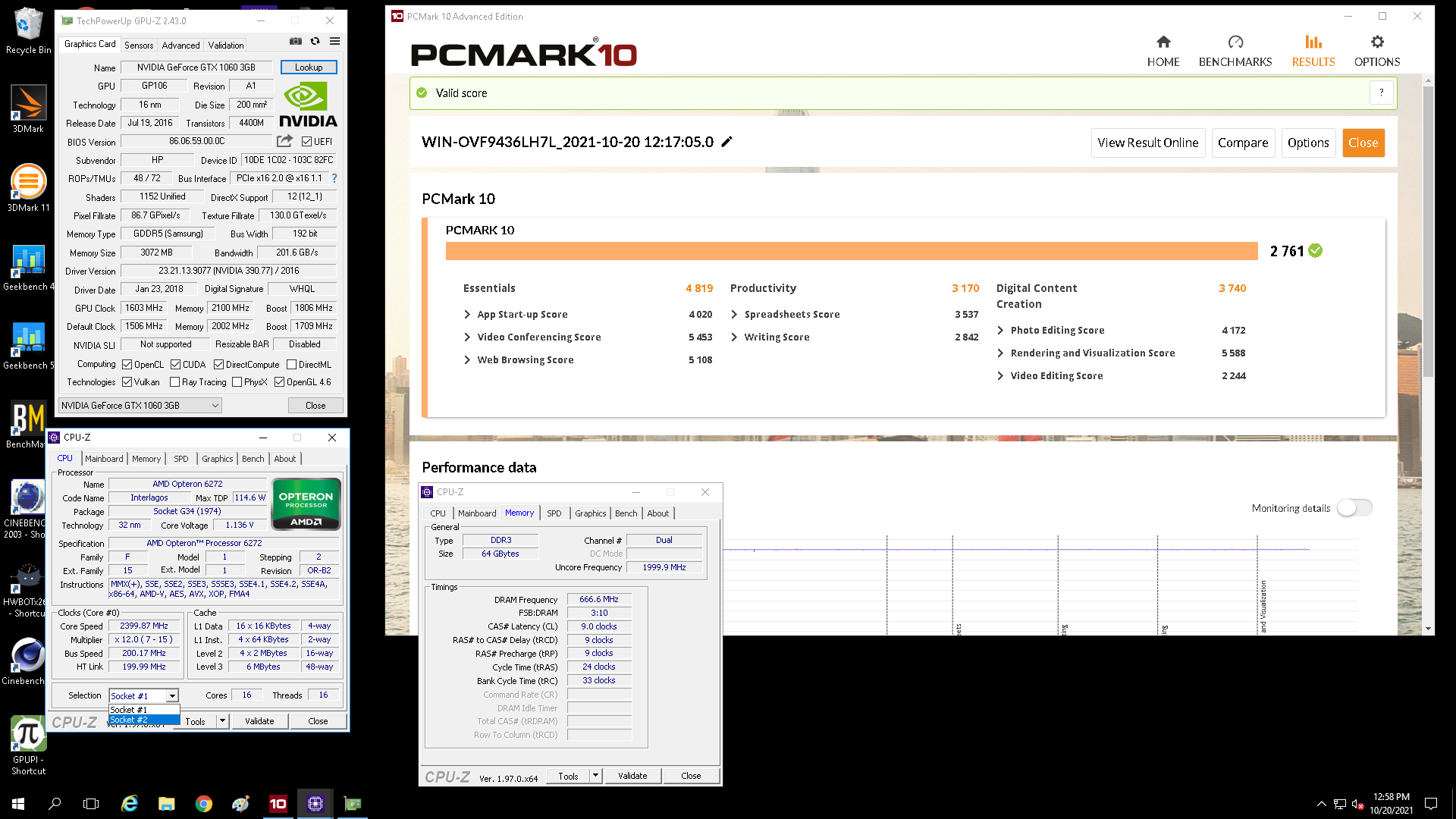Expand App Start-up Score details
Viewport: 1456px width, 819px height.
467,315
